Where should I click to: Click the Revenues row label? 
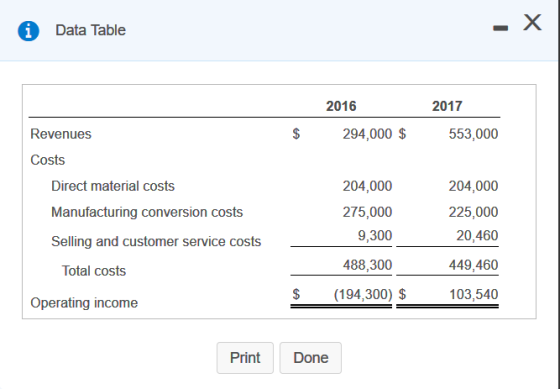[x=61, y=134]
